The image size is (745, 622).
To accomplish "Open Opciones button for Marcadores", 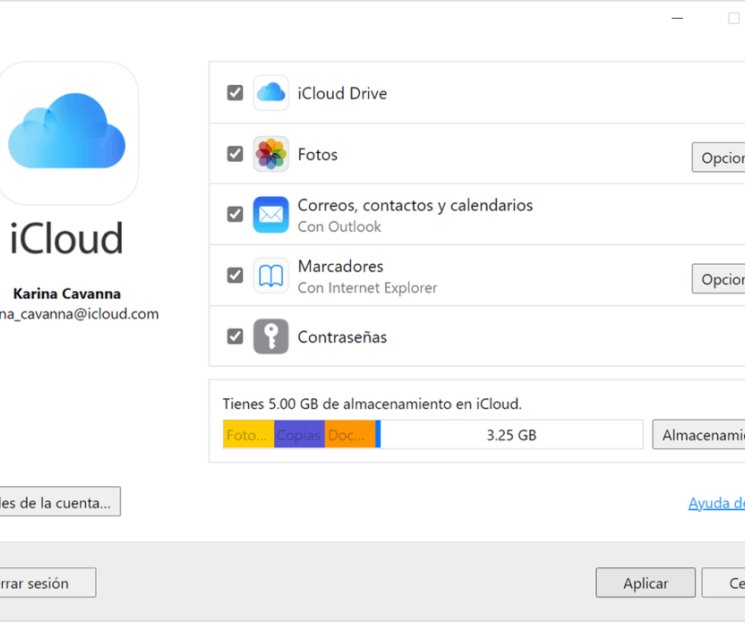I will coord(718,279).
